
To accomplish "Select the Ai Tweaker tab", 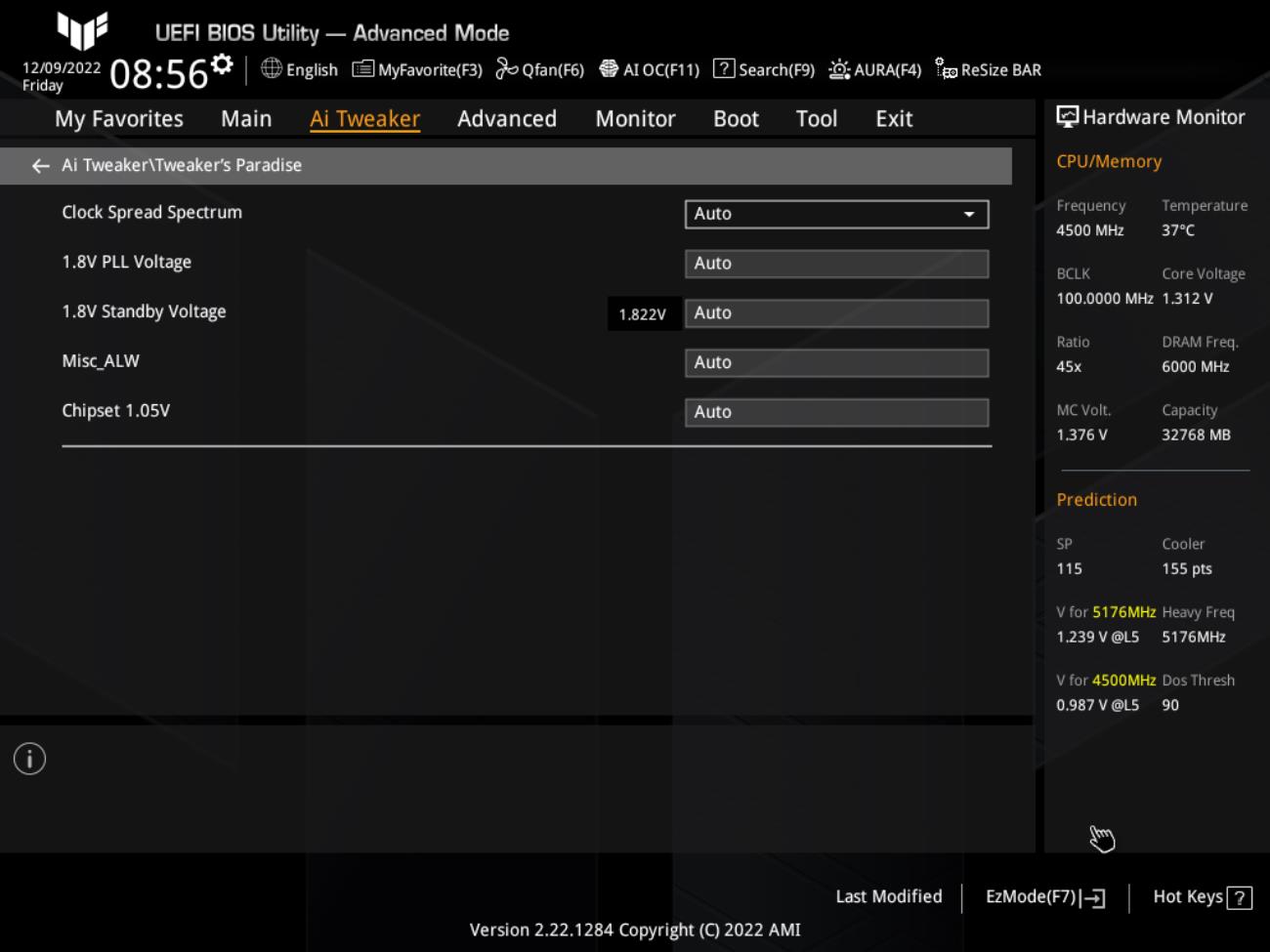I will click(x=364, y=119).
